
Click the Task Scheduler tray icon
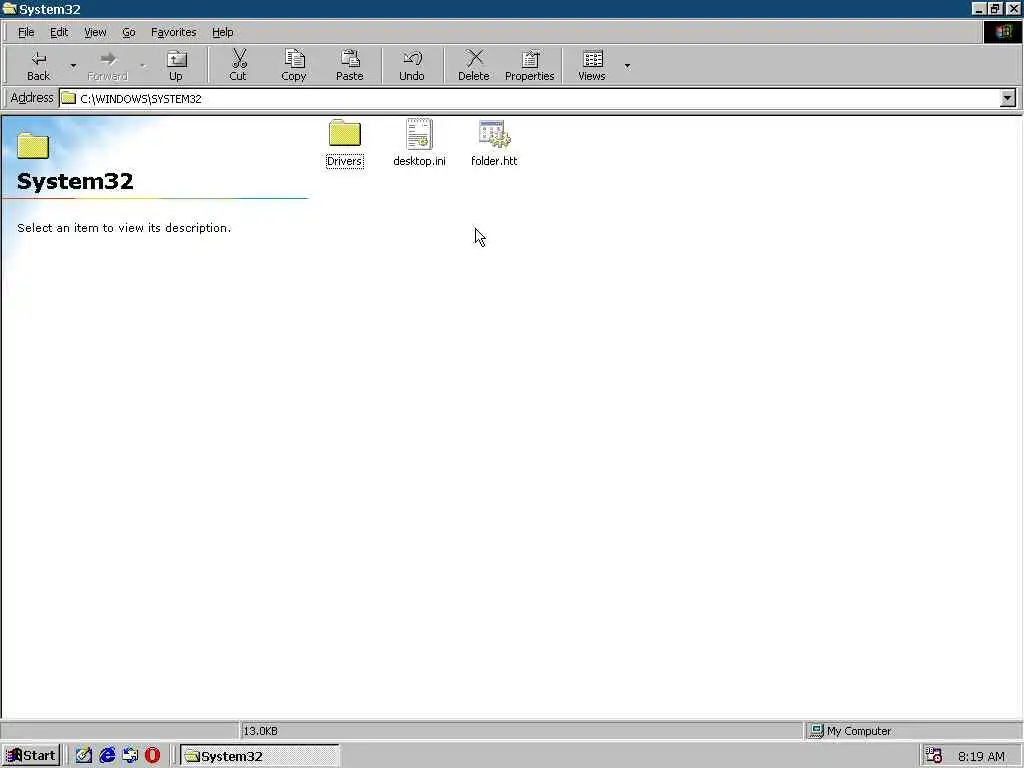(934, 756)
